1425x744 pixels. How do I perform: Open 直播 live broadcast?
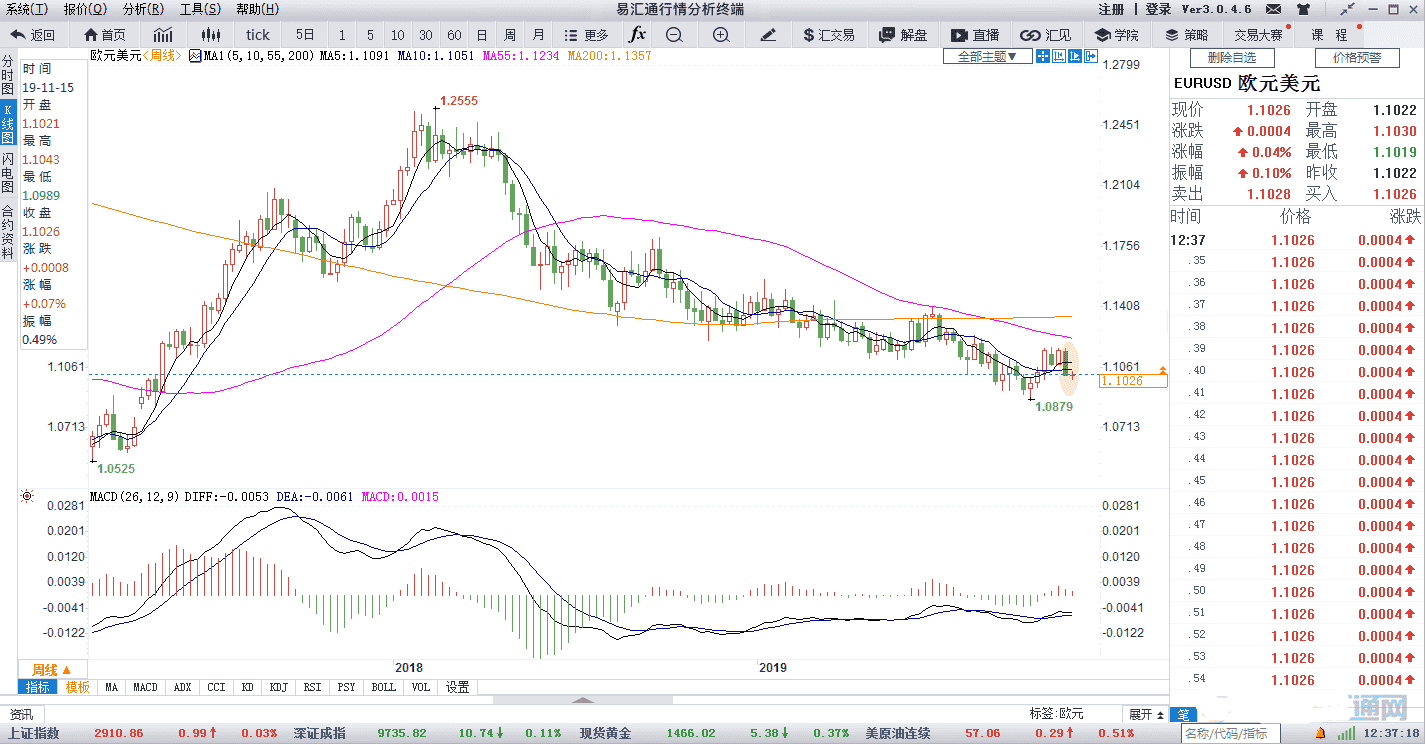975,35
